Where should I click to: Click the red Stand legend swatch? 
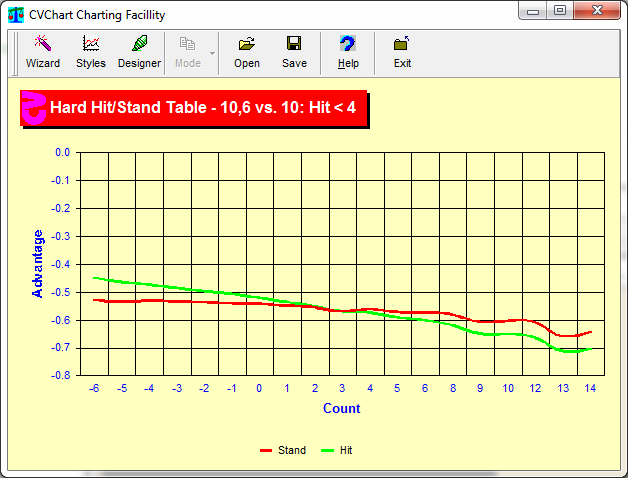pos(266,451)
